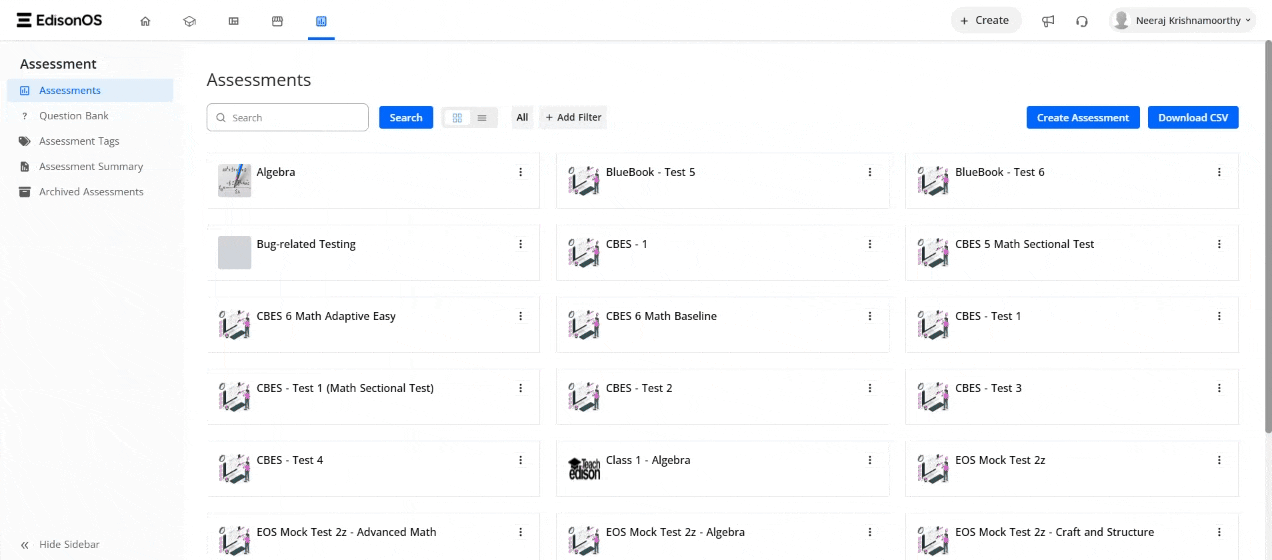
Task: Focus the assessments Search field
Action: 288,118
